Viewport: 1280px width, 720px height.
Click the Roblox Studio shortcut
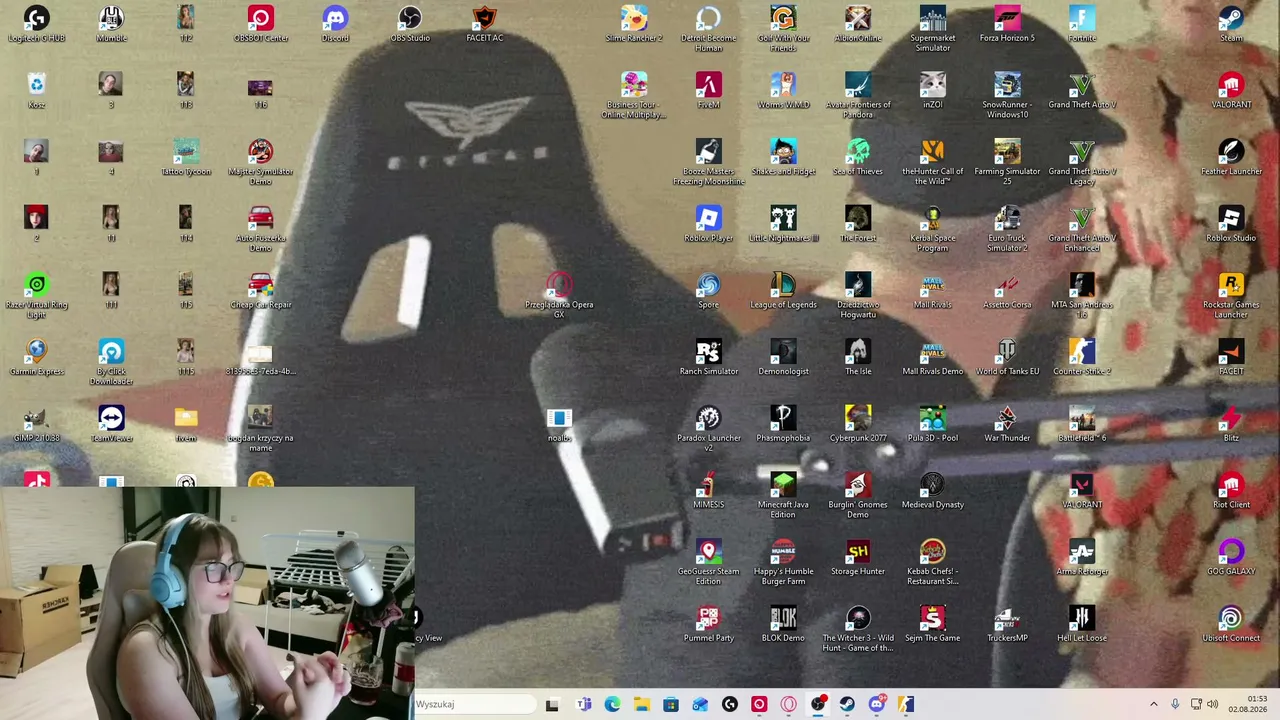(x=1231, y=224)
